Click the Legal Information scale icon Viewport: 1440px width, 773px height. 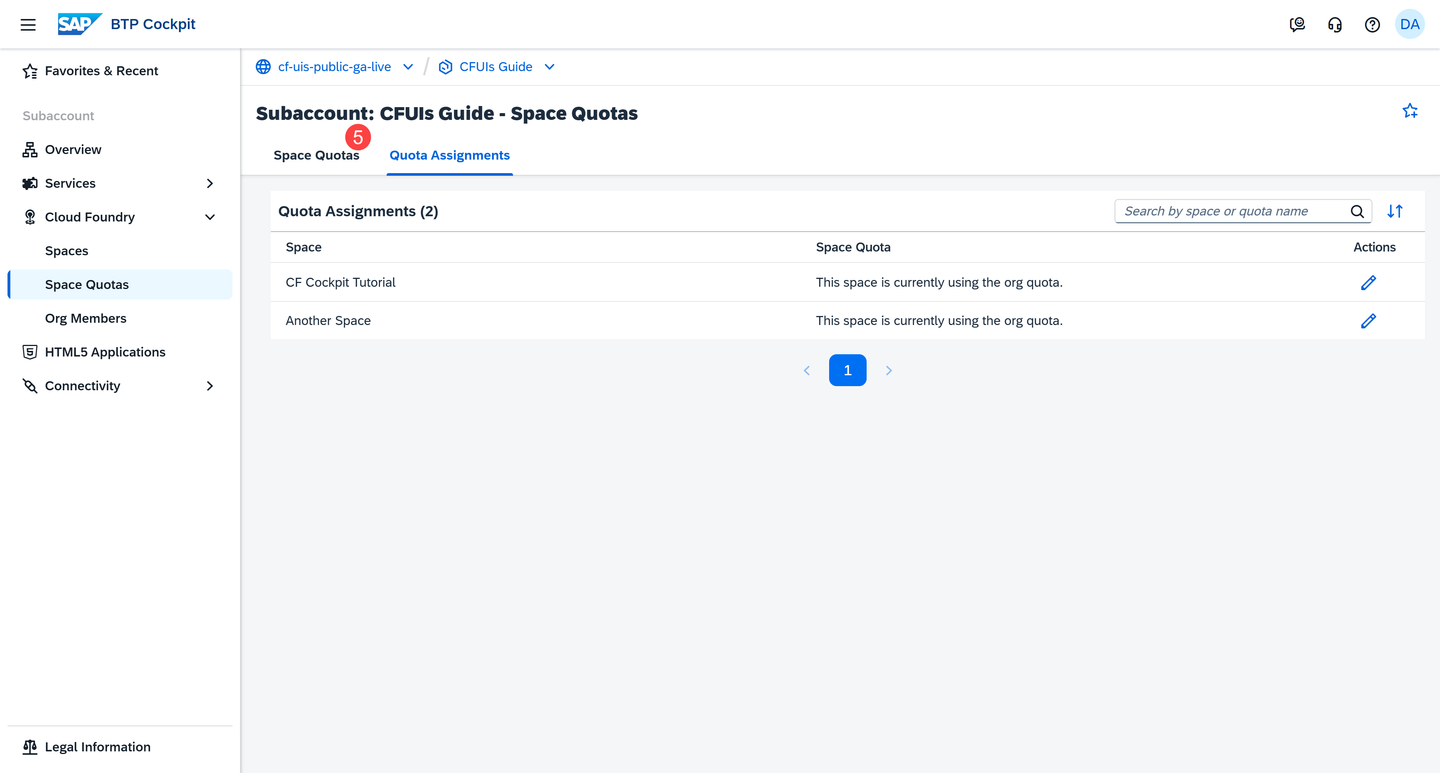tap(30, 747)
